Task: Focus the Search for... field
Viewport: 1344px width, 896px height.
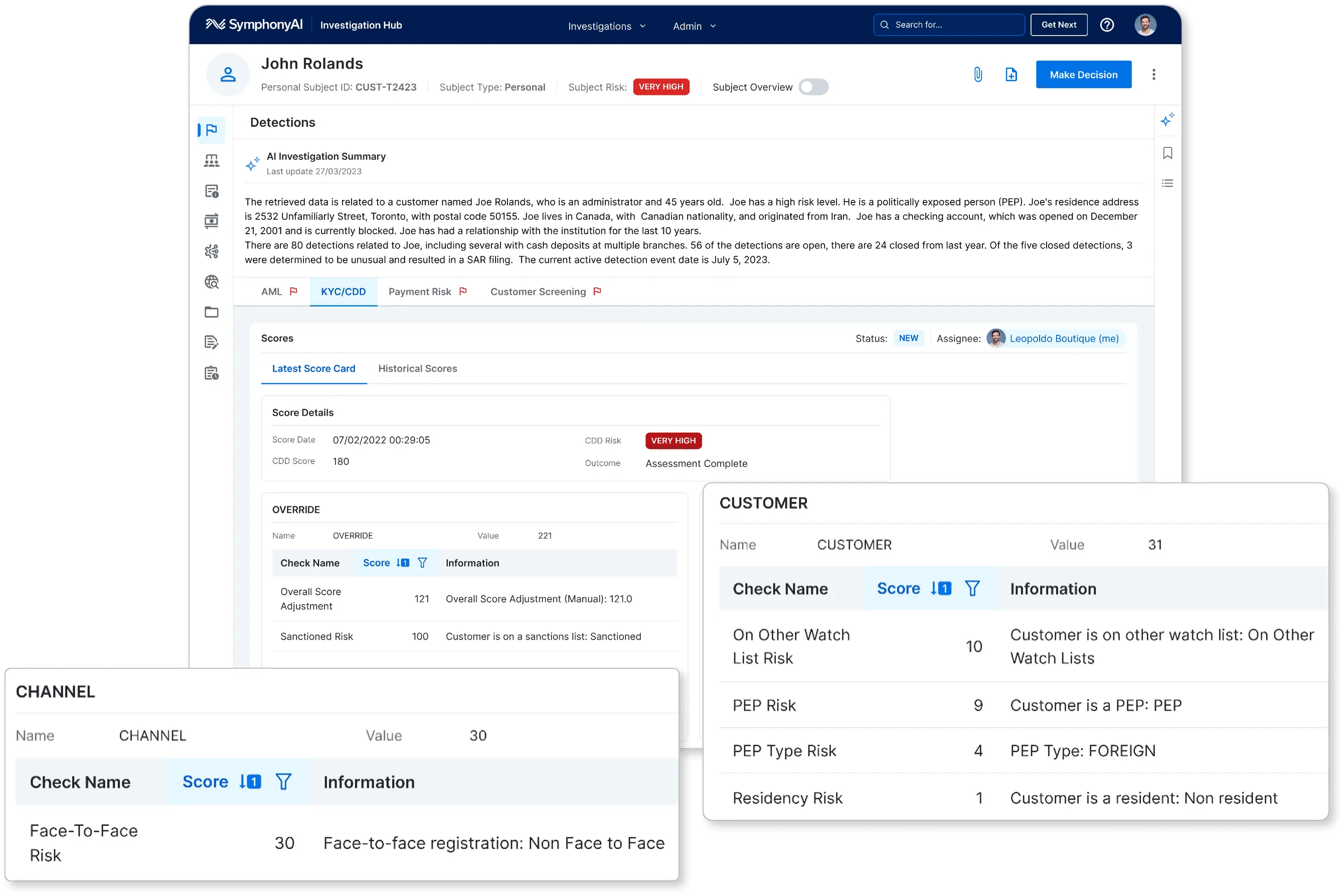Action: (x=948, y=25)
